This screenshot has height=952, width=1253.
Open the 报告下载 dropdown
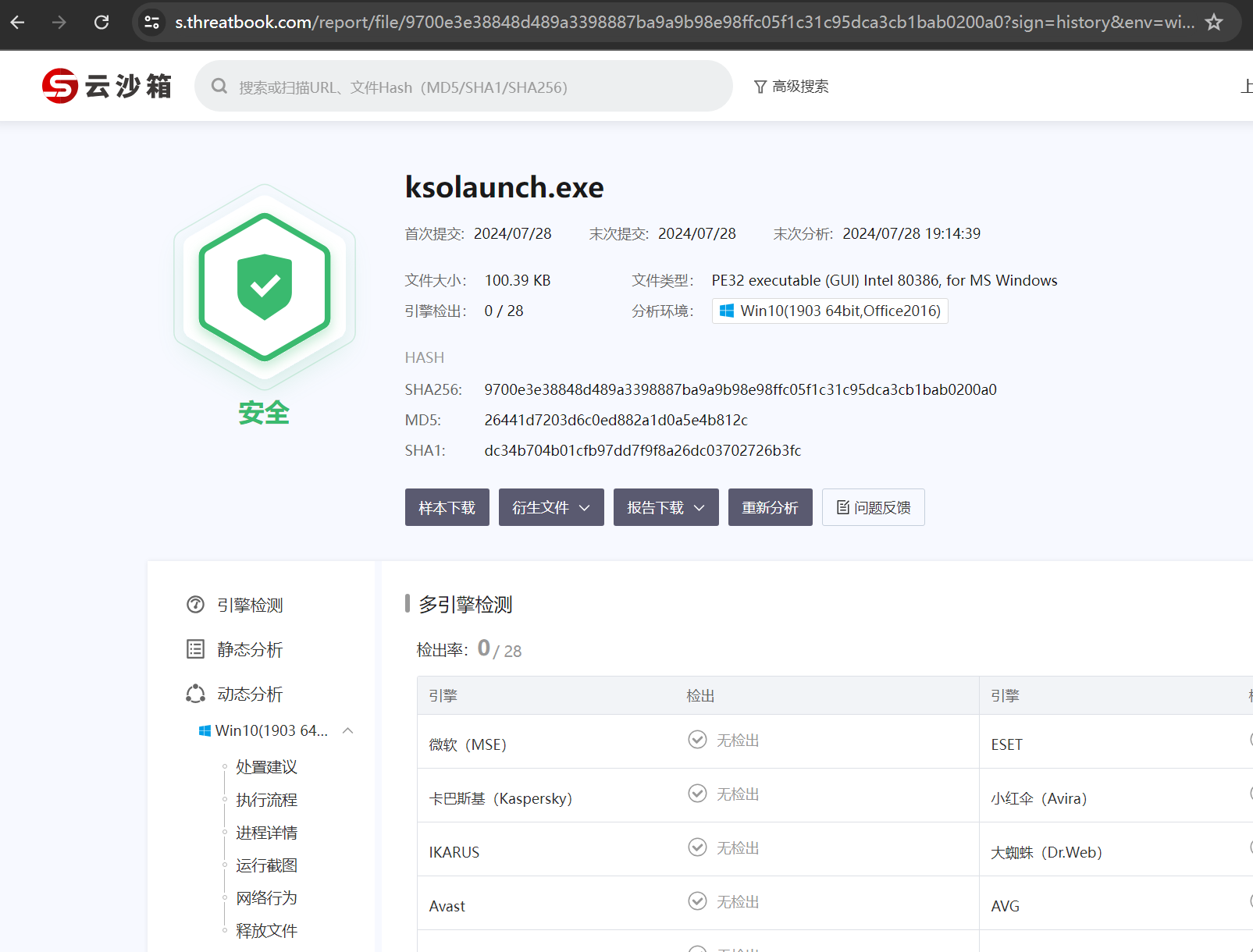click(x=666, y=507)
